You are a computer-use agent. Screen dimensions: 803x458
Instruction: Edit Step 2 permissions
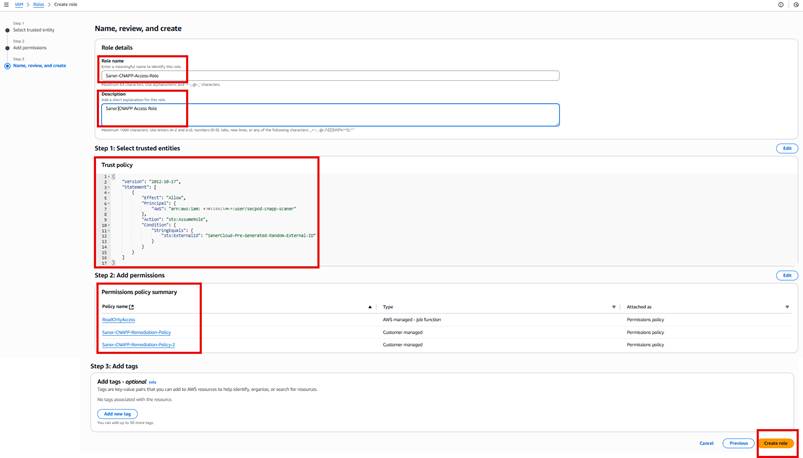tap(787, 276)
